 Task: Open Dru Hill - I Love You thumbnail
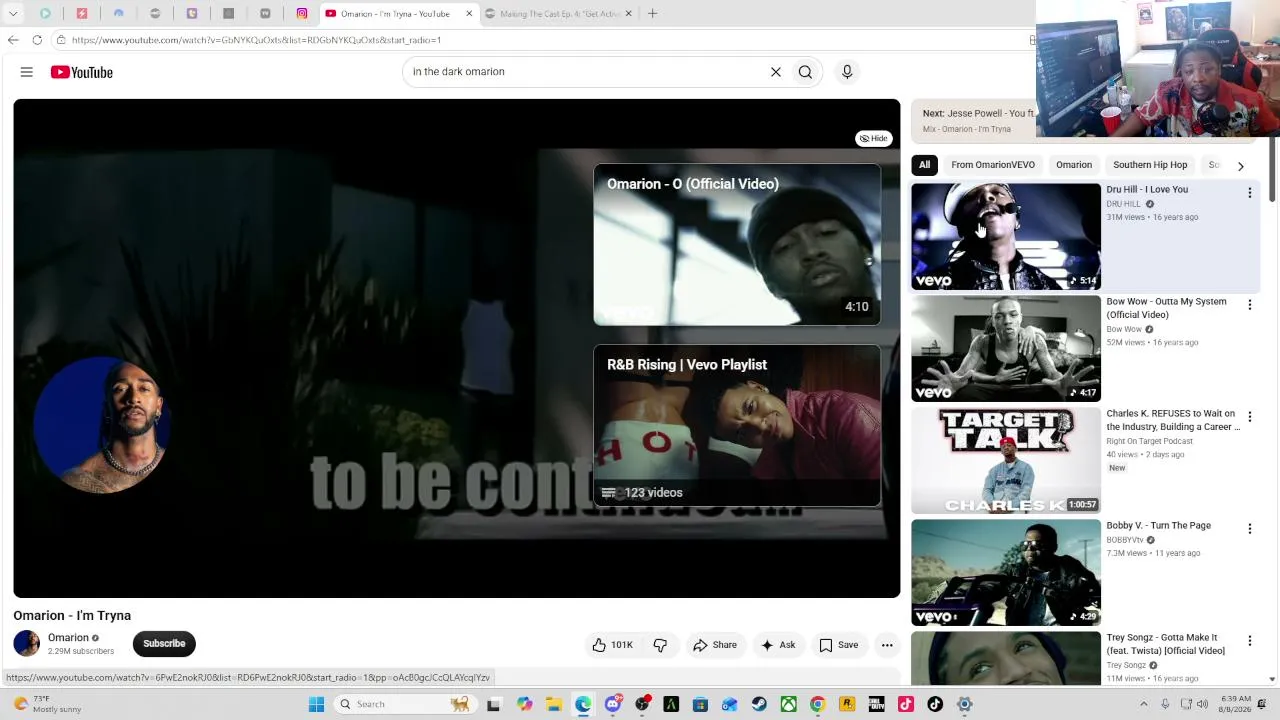click(x=1006, y=236)
